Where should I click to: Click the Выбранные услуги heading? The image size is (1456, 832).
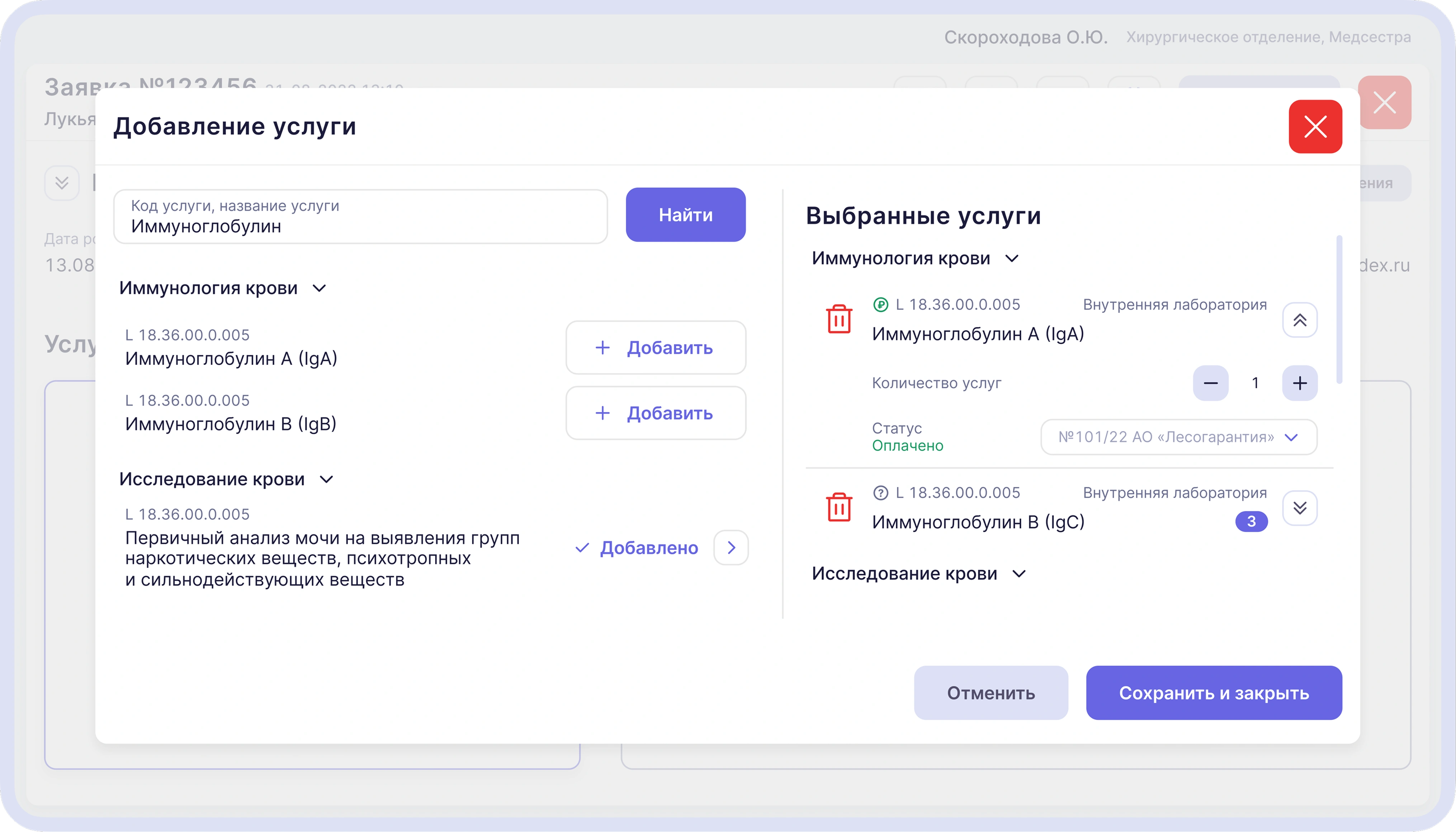923,216
